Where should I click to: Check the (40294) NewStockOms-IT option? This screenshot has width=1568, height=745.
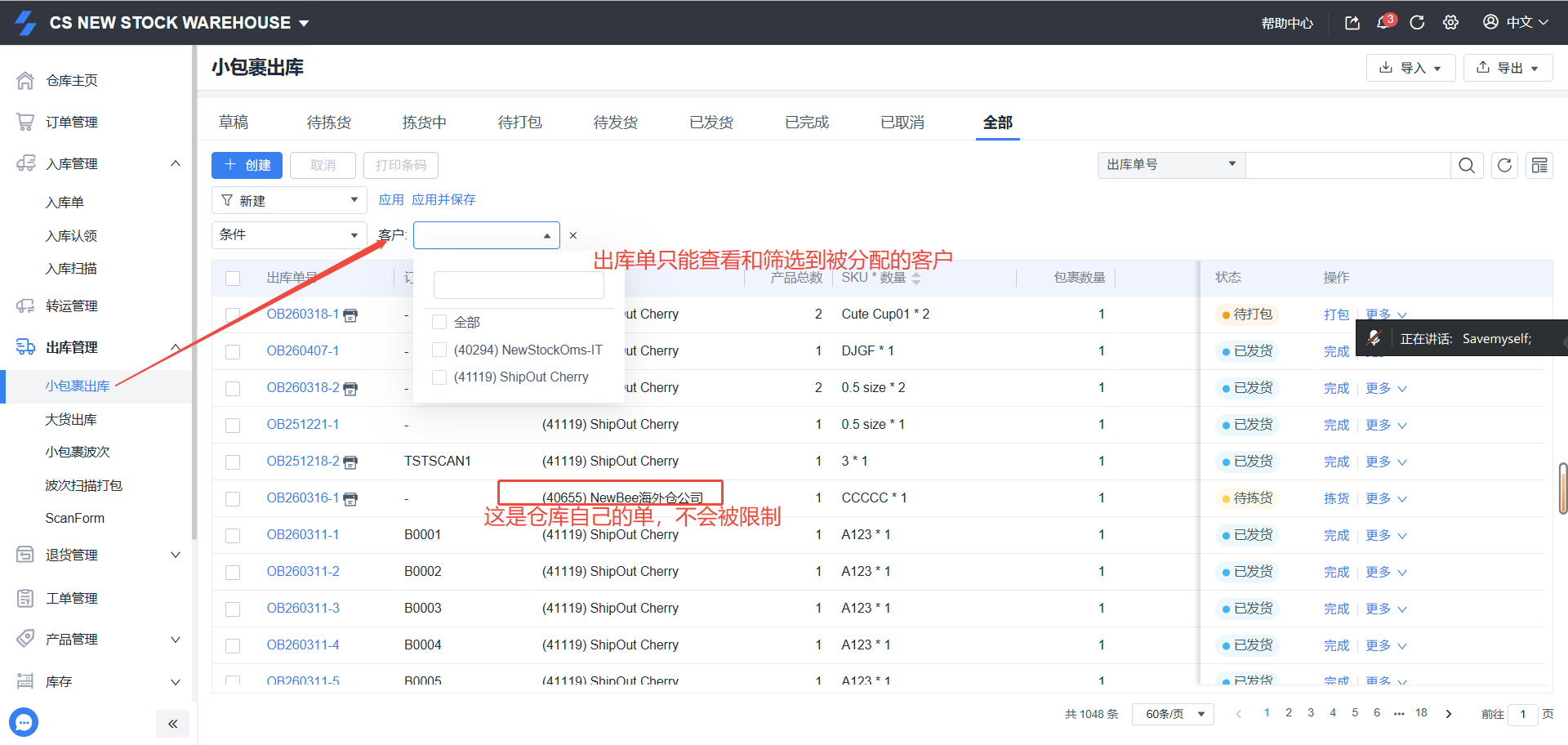click(x=439, y=350)
